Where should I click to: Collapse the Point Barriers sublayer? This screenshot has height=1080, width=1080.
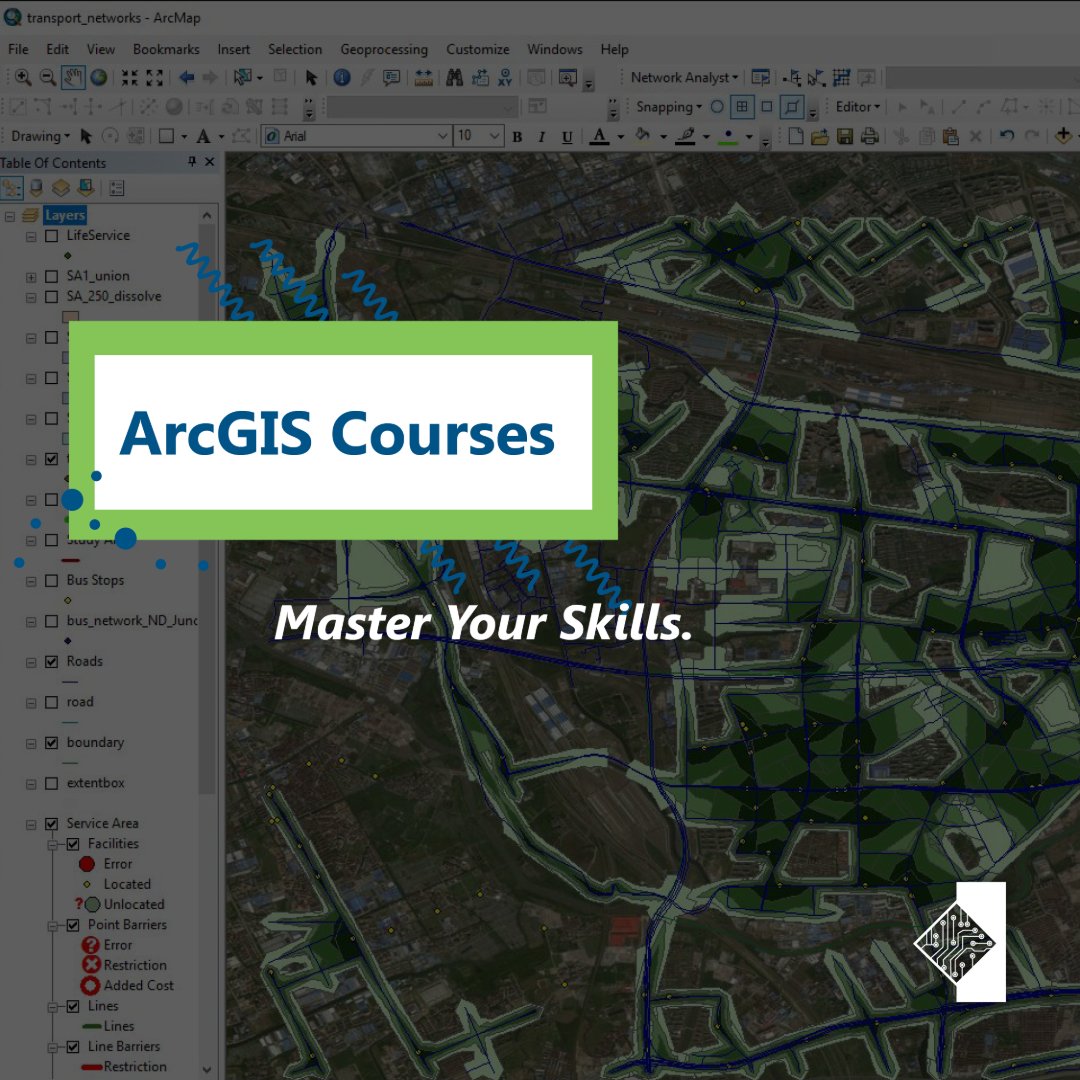52,926
